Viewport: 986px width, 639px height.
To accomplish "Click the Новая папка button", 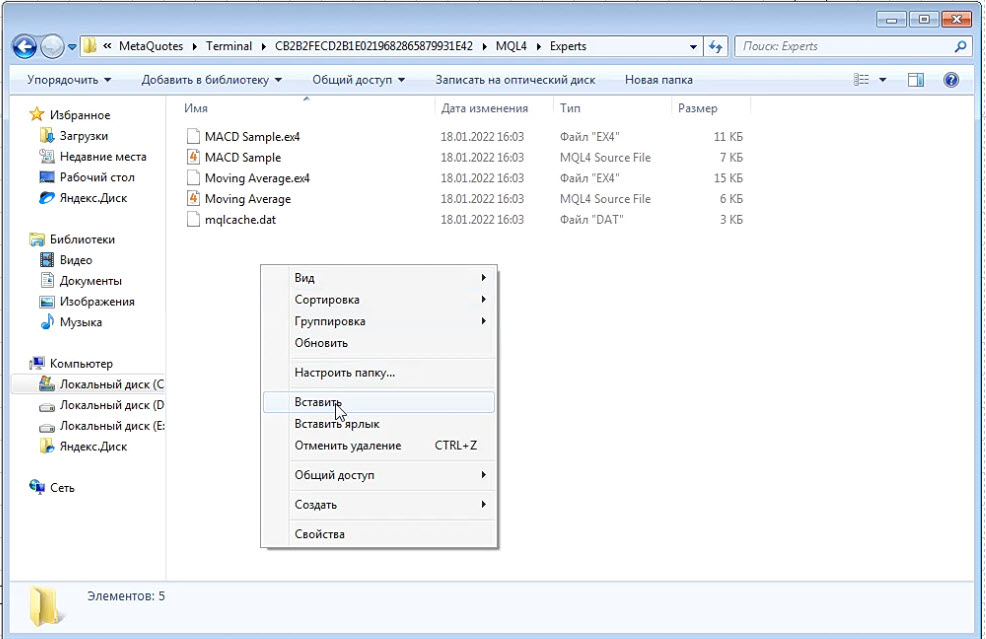I will 658,80.
